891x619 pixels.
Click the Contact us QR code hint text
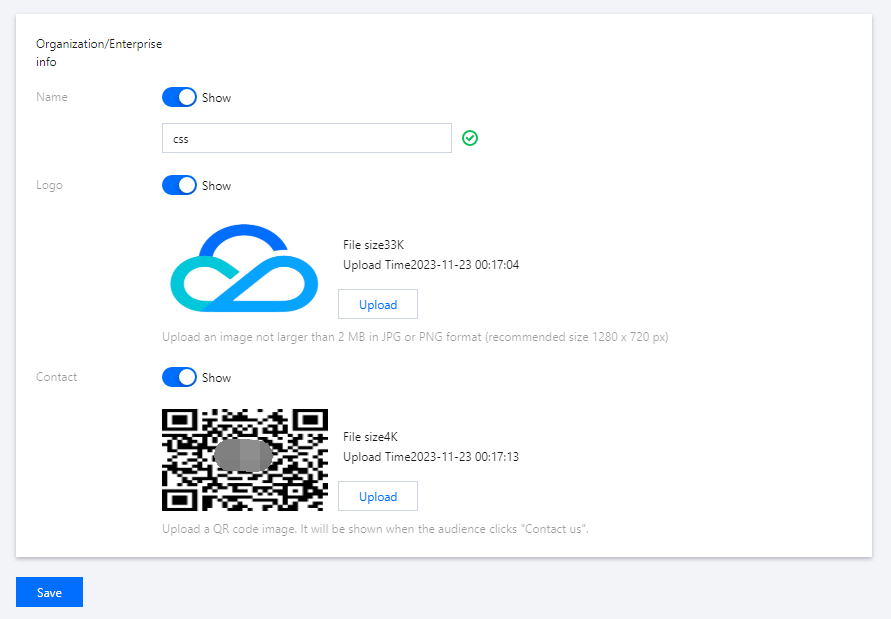375,529
